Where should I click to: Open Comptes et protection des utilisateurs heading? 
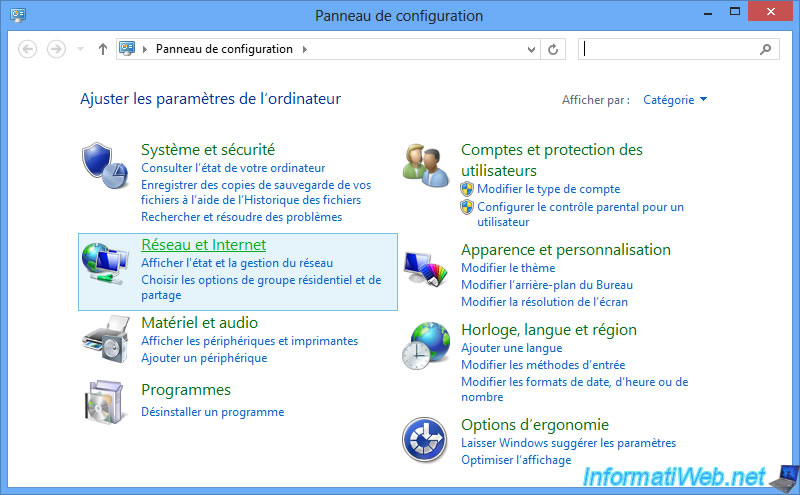pos(552,160)
